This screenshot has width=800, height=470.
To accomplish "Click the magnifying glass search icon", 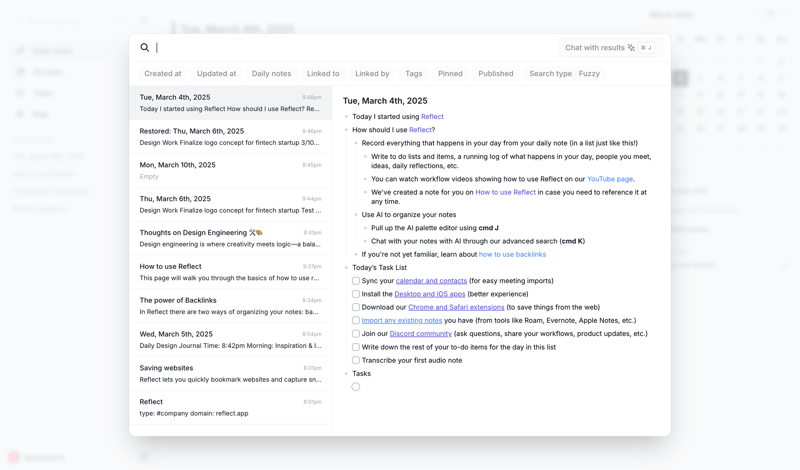I will [145, 47].
